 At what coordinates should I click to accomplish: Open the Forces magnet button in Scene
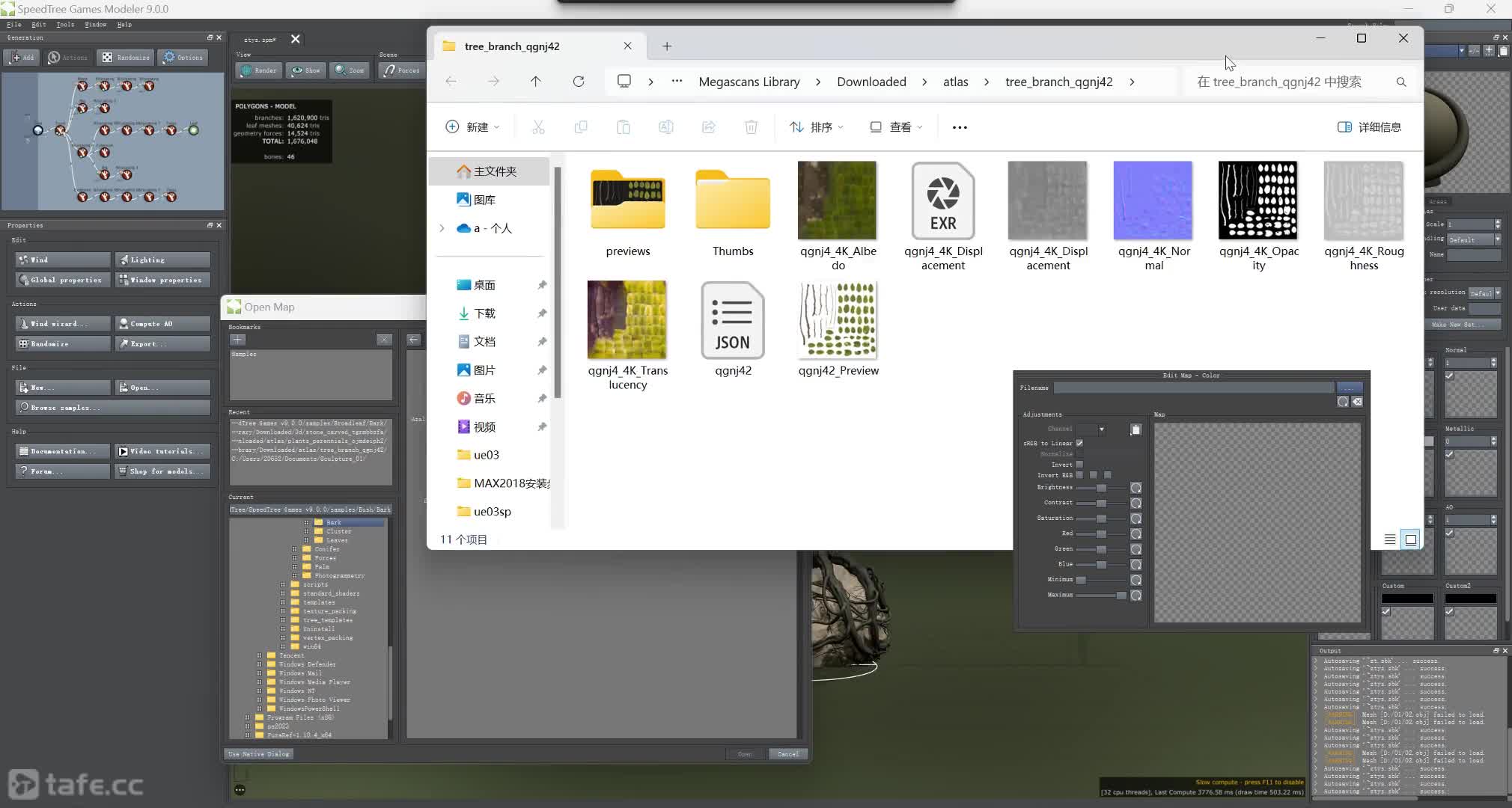point(403,70)
